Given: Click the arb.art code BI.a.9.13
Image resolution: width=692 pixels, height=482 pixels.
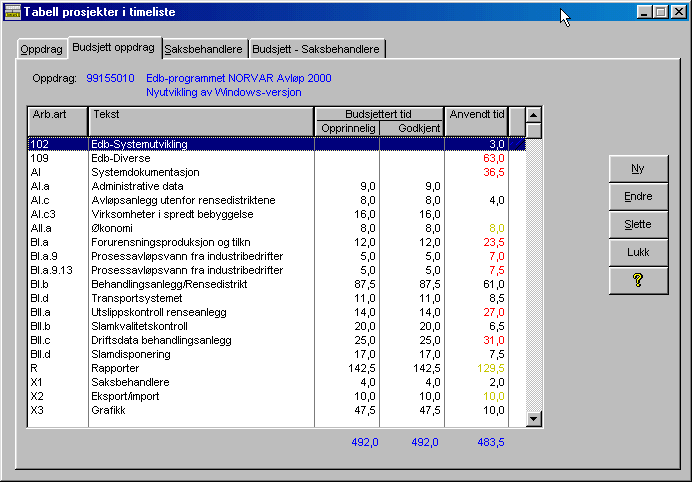Looking at the screenshot, I should coord(51,271).
